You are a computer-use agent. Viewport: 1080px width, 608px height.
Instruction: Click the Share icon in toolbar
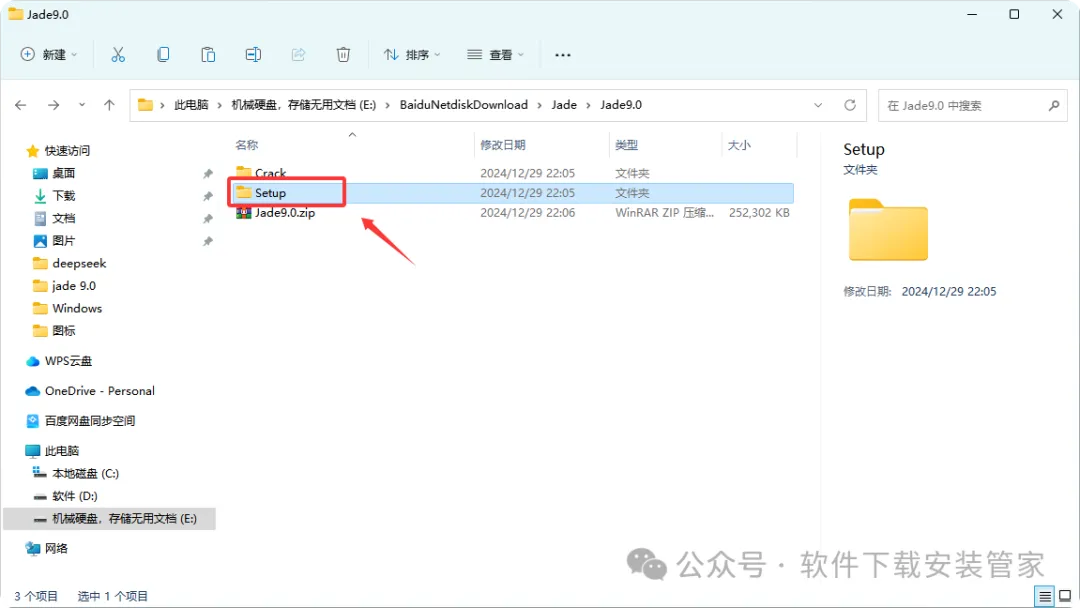(x=298, y=54)
